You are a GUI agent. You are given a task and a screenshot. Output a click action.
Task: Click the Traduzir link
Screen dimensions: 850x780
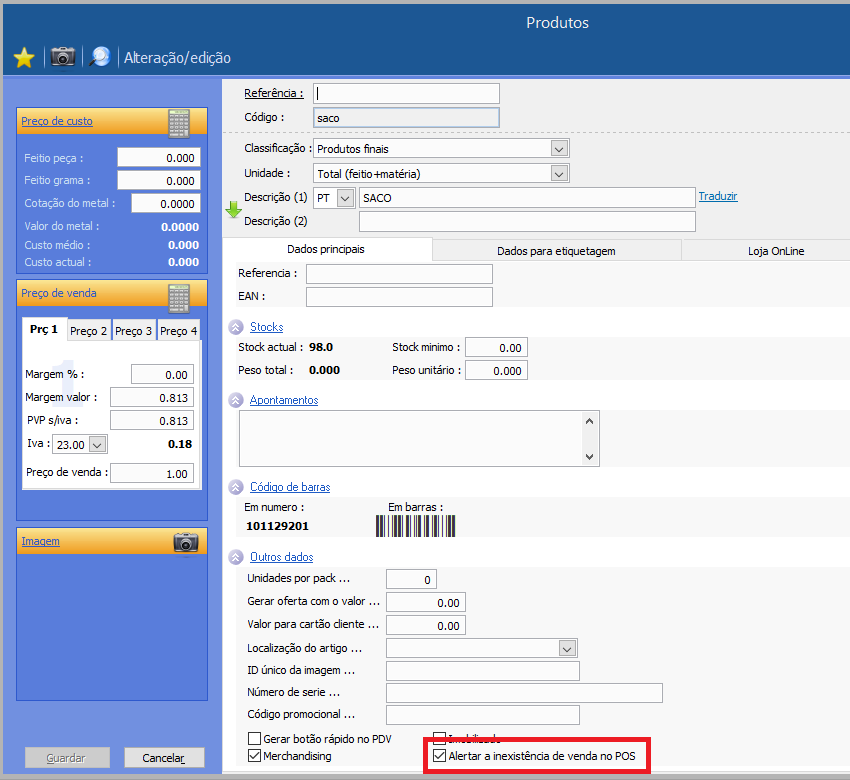pyautogui.click(x=718, y=196)
